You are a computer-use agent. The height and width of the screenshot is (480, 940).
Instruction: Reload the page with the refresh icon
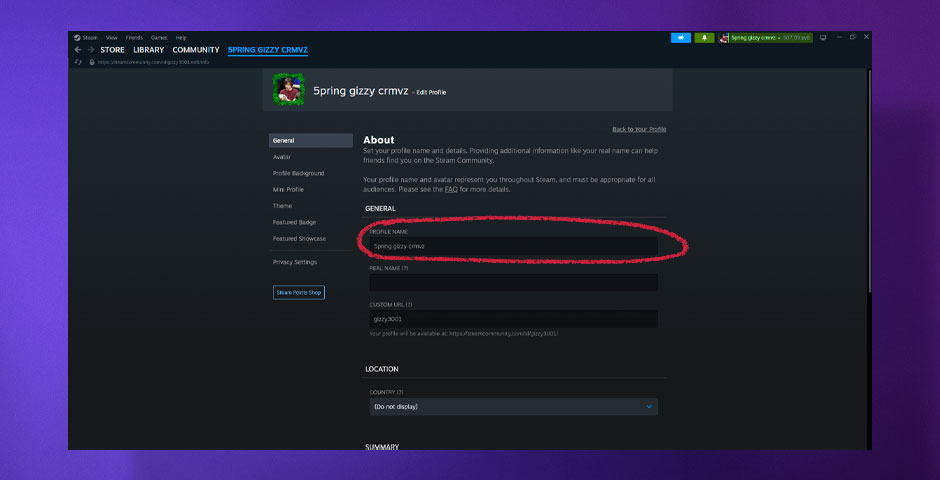click(x=78, y=62)
